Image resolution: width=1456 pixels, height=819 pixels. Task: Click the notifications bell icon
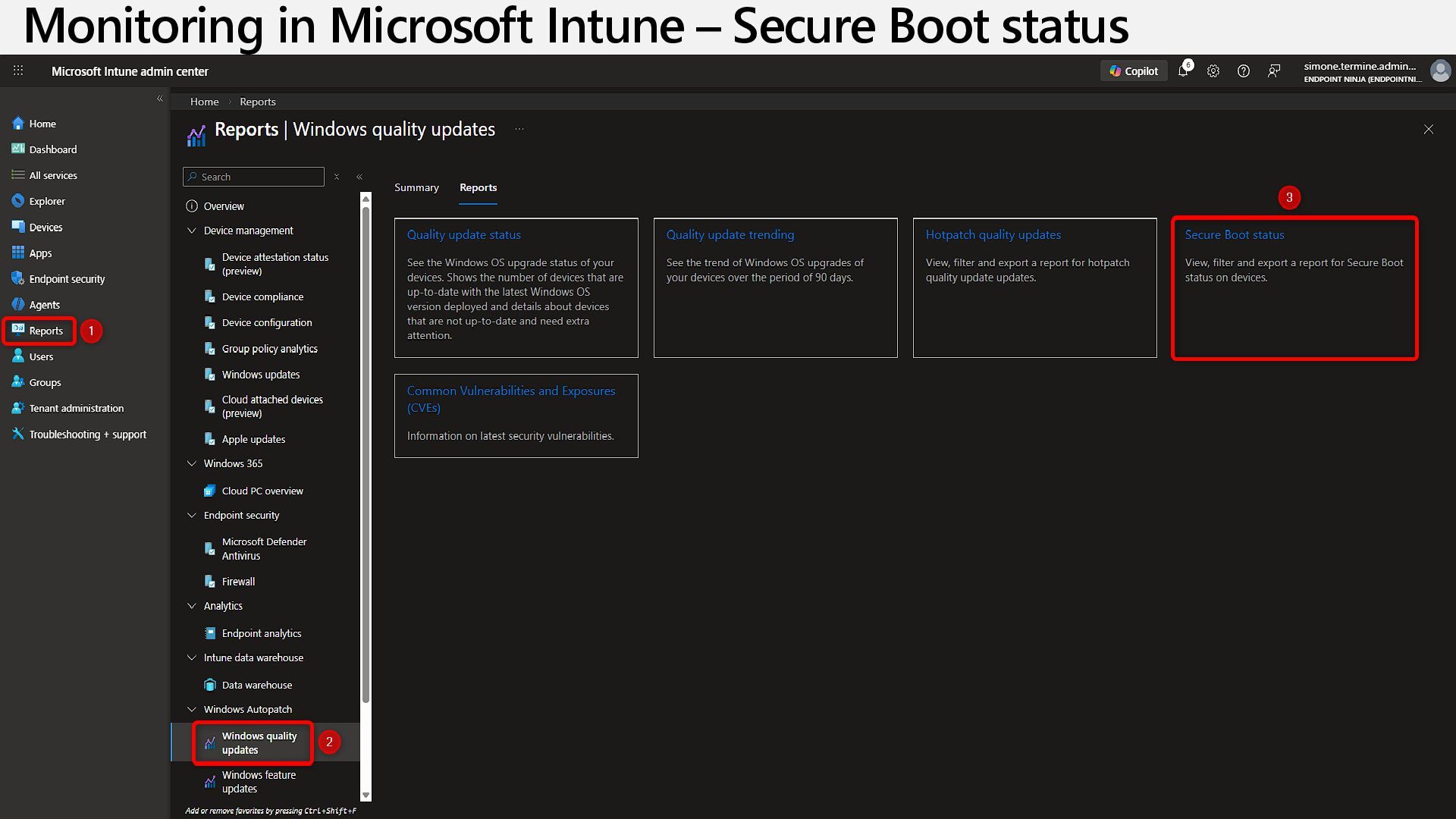tap(1182, 71)
